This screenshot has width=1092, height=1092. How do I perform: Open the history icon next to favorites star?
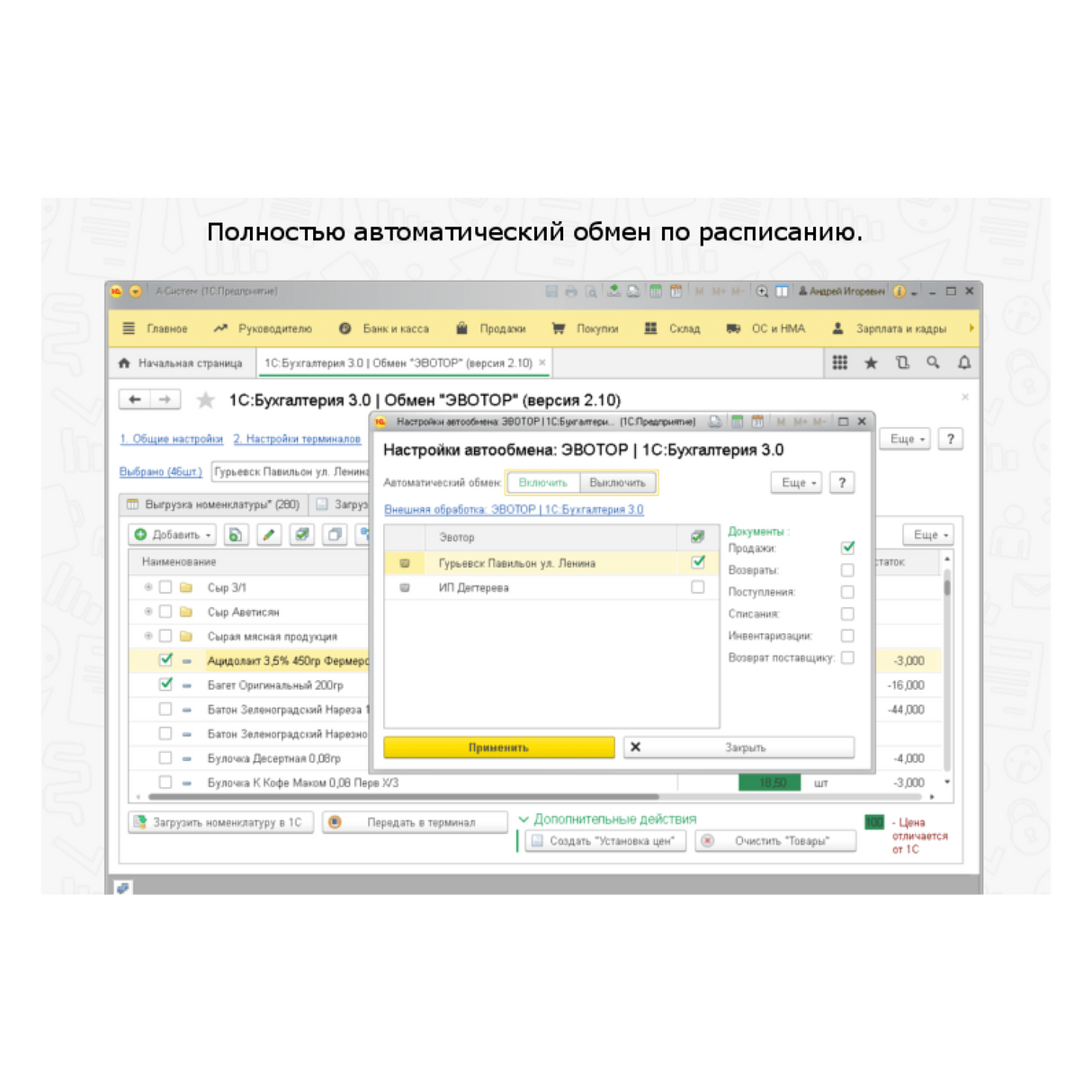(x=902, y=363)
